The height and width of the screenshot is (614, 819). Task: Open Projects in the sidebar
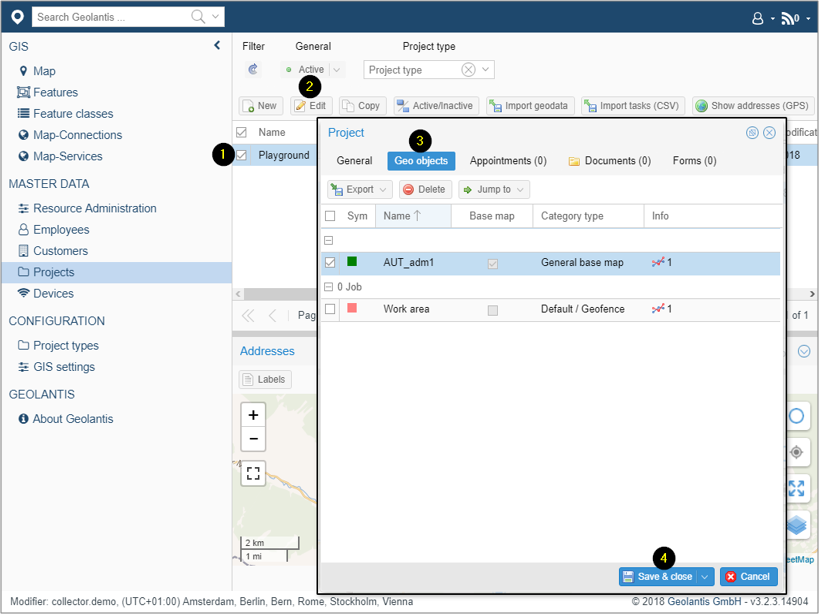pyautogui.click(x=116, y=272)
